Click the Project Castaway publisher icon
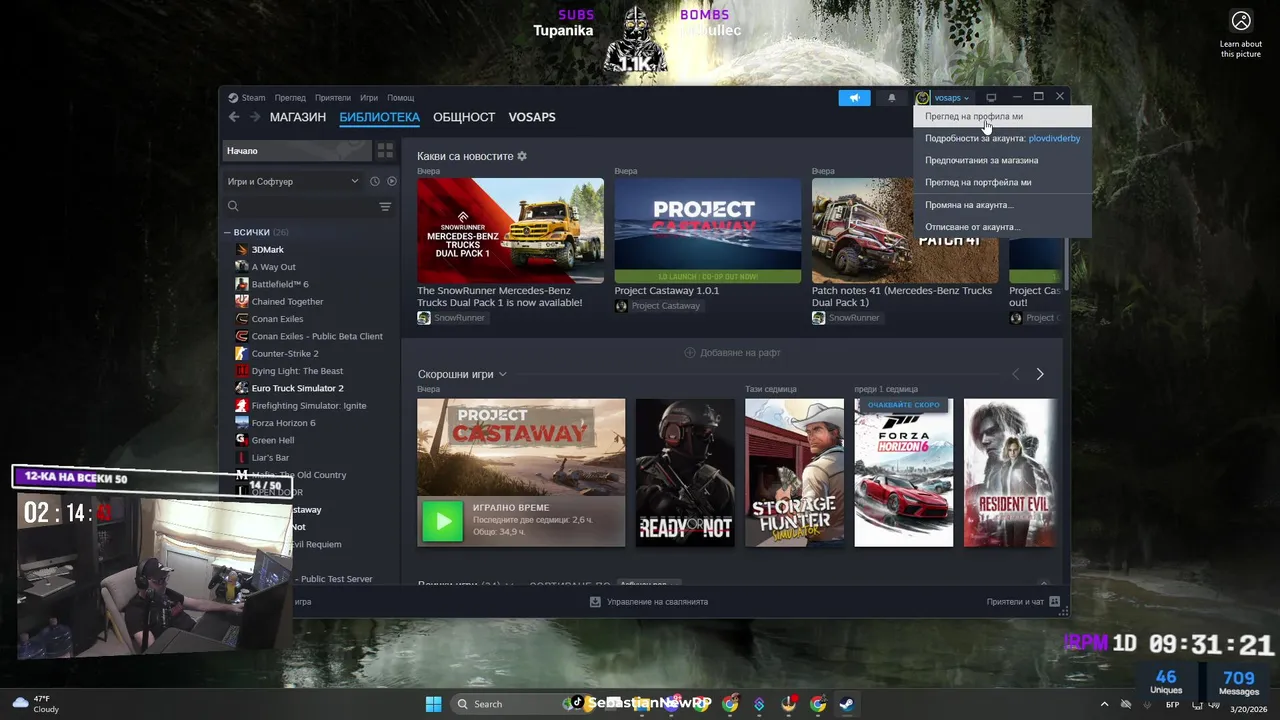 click(621, 306)
